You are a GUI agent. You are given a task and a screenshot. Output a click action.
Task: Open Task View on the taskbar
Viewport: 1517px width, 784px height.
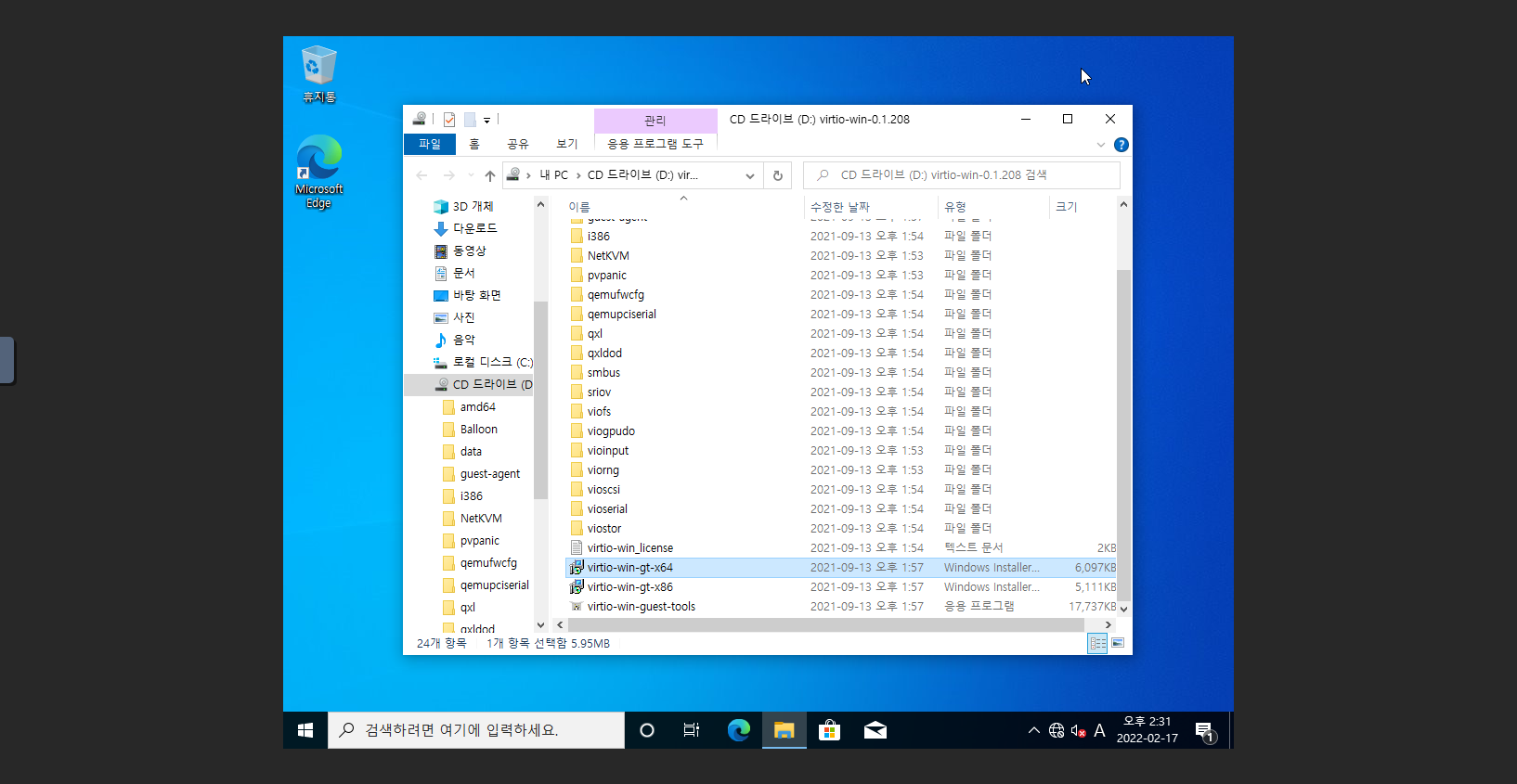(692, 730)
